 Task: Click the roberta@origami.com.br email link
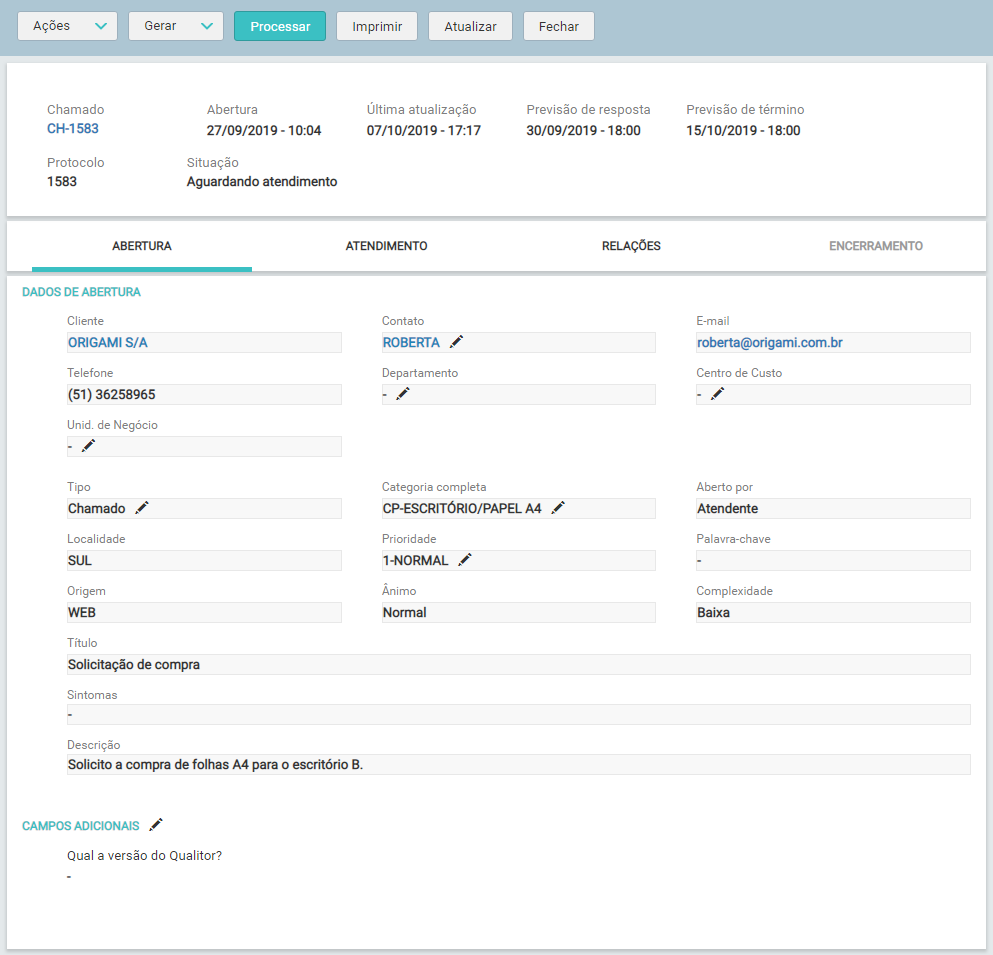(769, 343)
